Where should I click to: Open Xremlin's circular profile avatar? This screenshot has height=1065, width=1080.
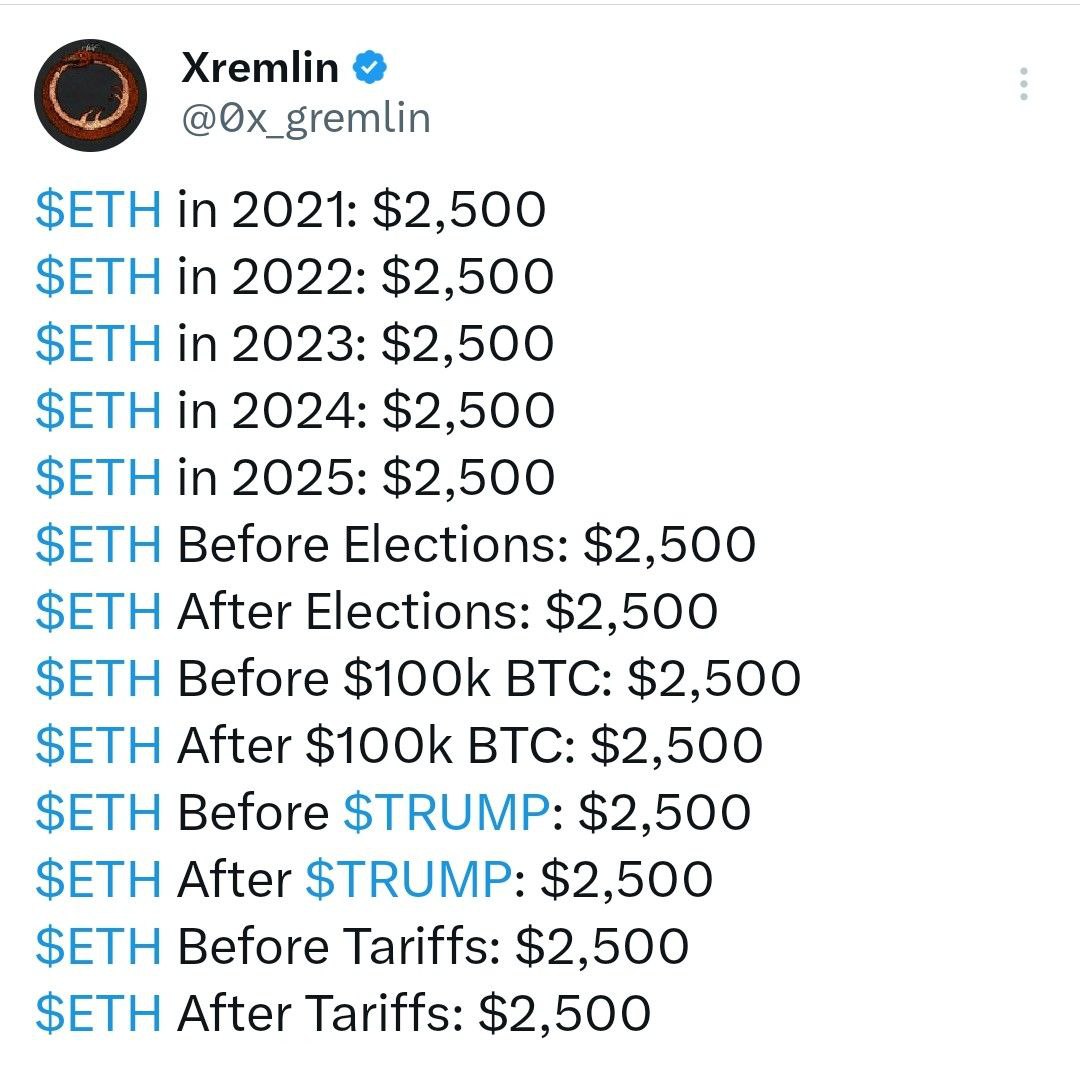click(x=90, y=95)
